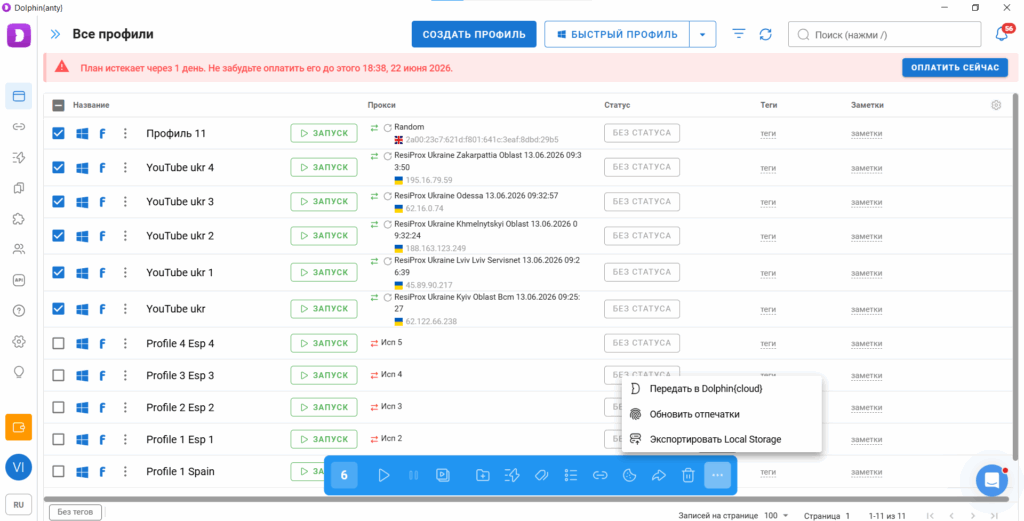This screenshot has width=1024, height=521.
Task: Focus the profile search field
Action: (x=884, y=35)
